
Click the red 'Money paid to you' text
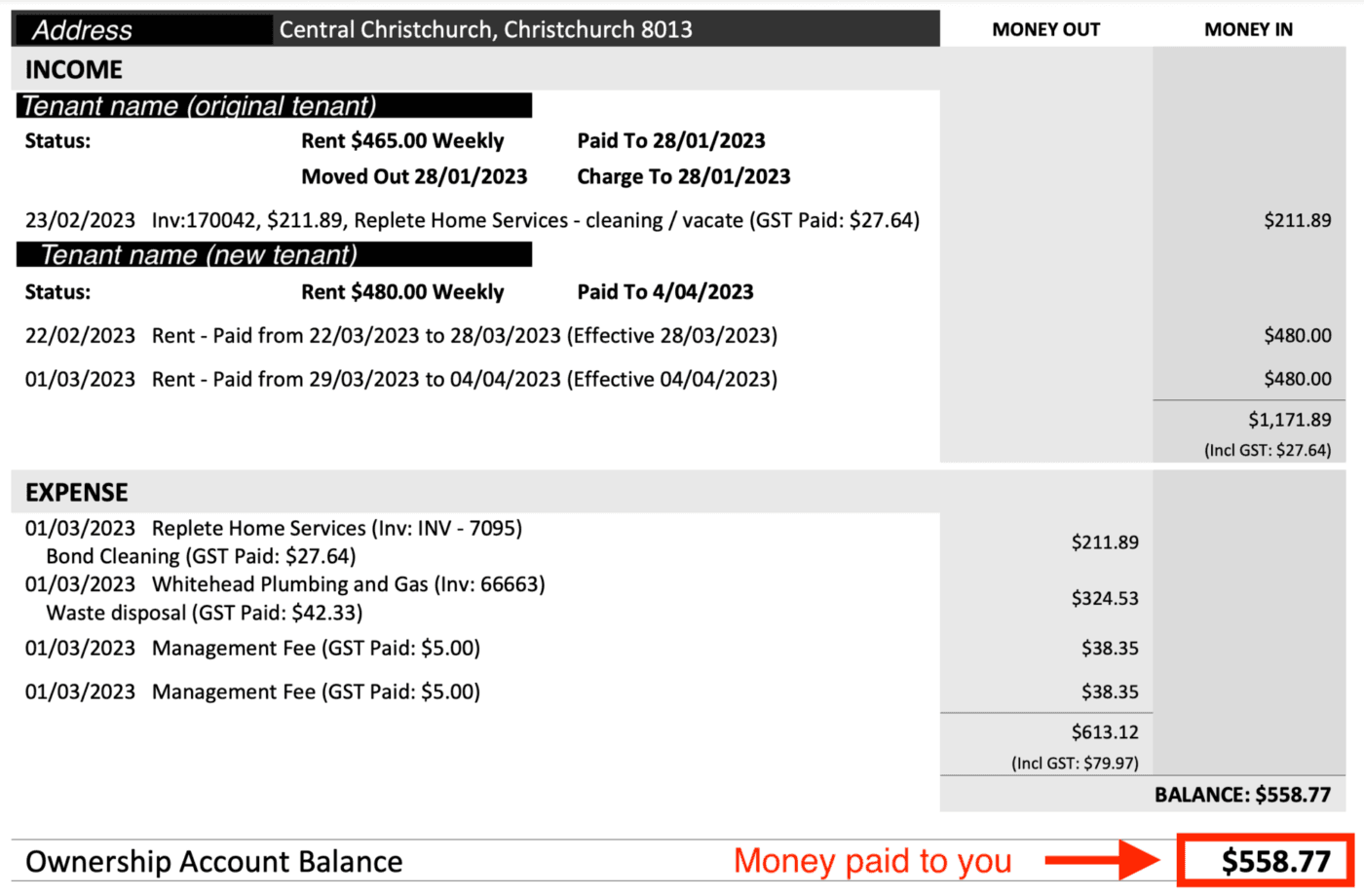[x=872, y=861]
